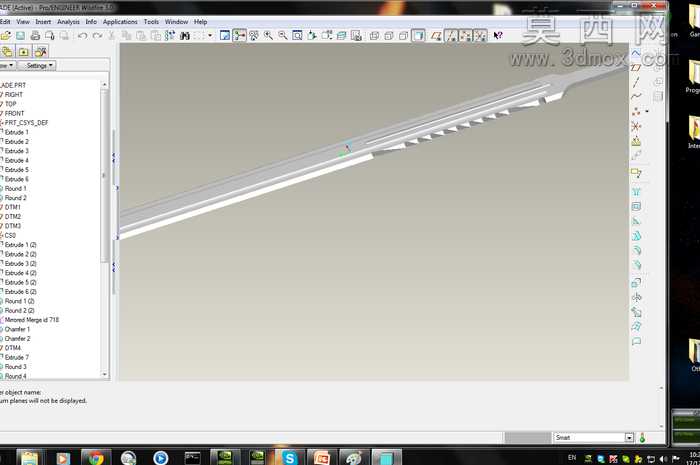Select Extrude 3 (2) in the model tree

click(x=20, y=264)
